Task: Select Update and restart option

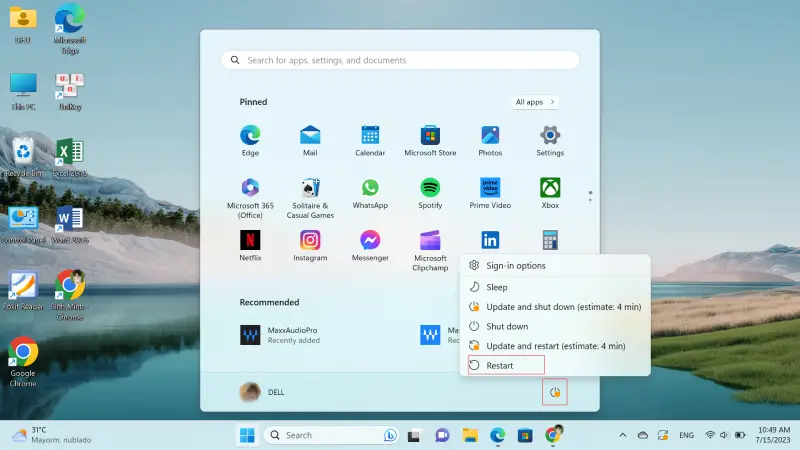Action: [x=555, y=346]
